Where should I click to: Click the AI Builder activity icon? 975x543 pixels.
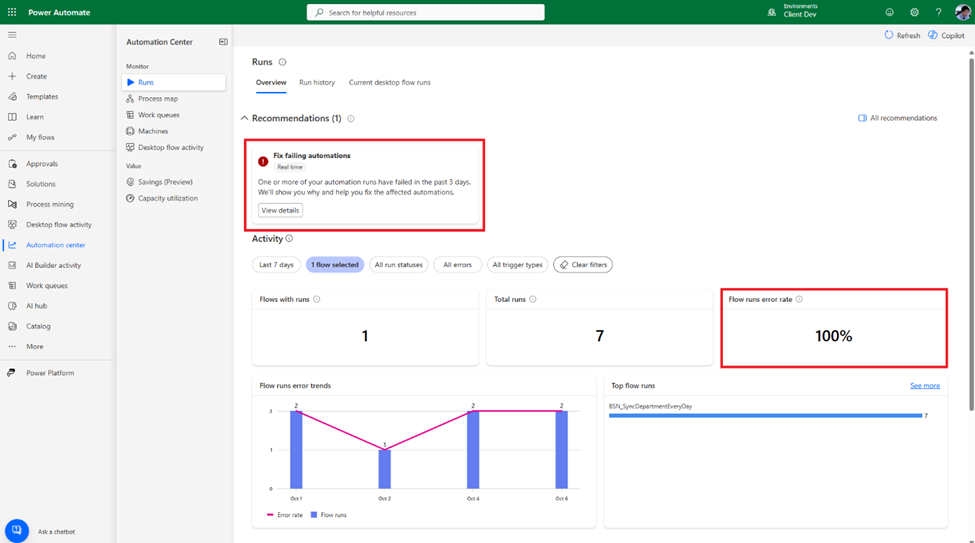click(x=12, y=265)
